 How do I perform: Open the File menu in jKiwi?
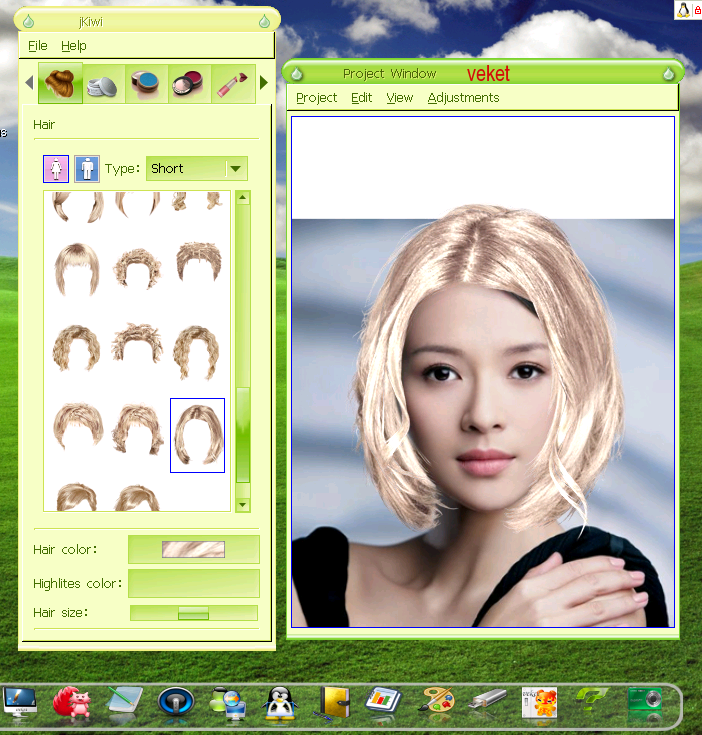coord(37,46)
